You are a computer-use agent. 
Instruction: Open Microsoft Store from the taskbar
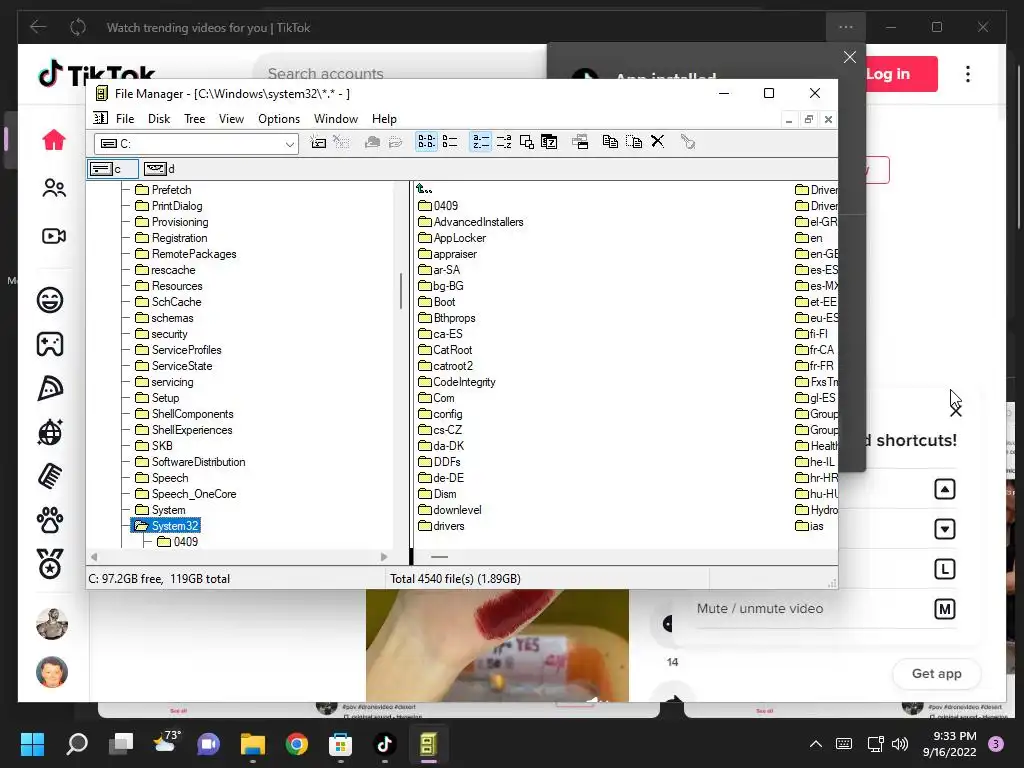340,743
